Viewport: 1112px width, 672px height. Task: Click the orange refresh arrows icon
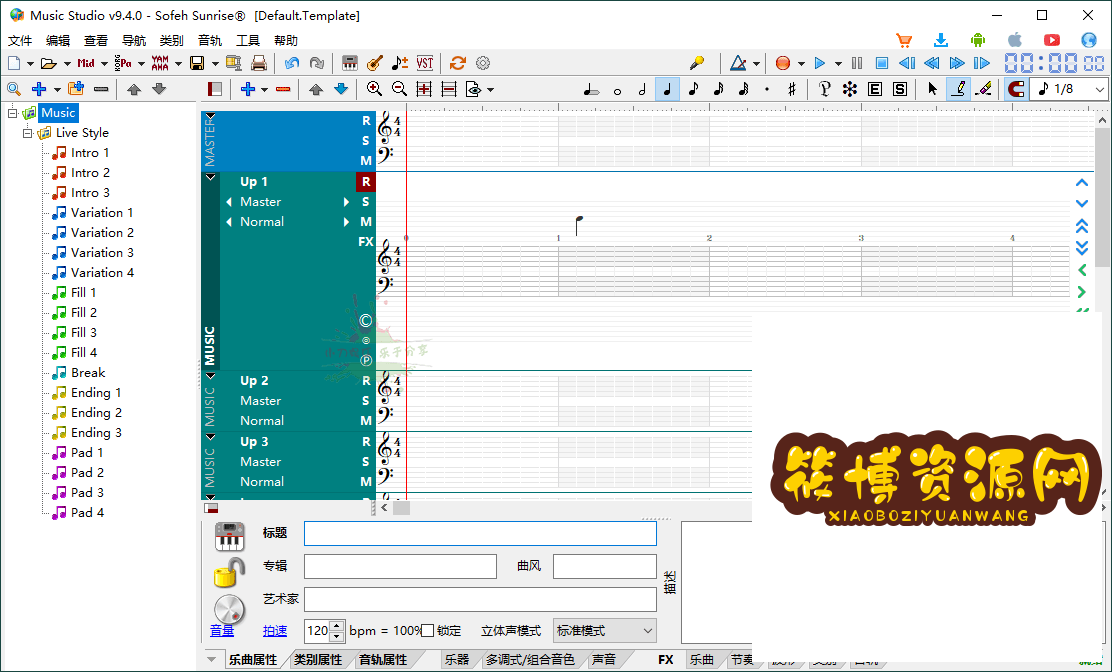pos(457,63)
